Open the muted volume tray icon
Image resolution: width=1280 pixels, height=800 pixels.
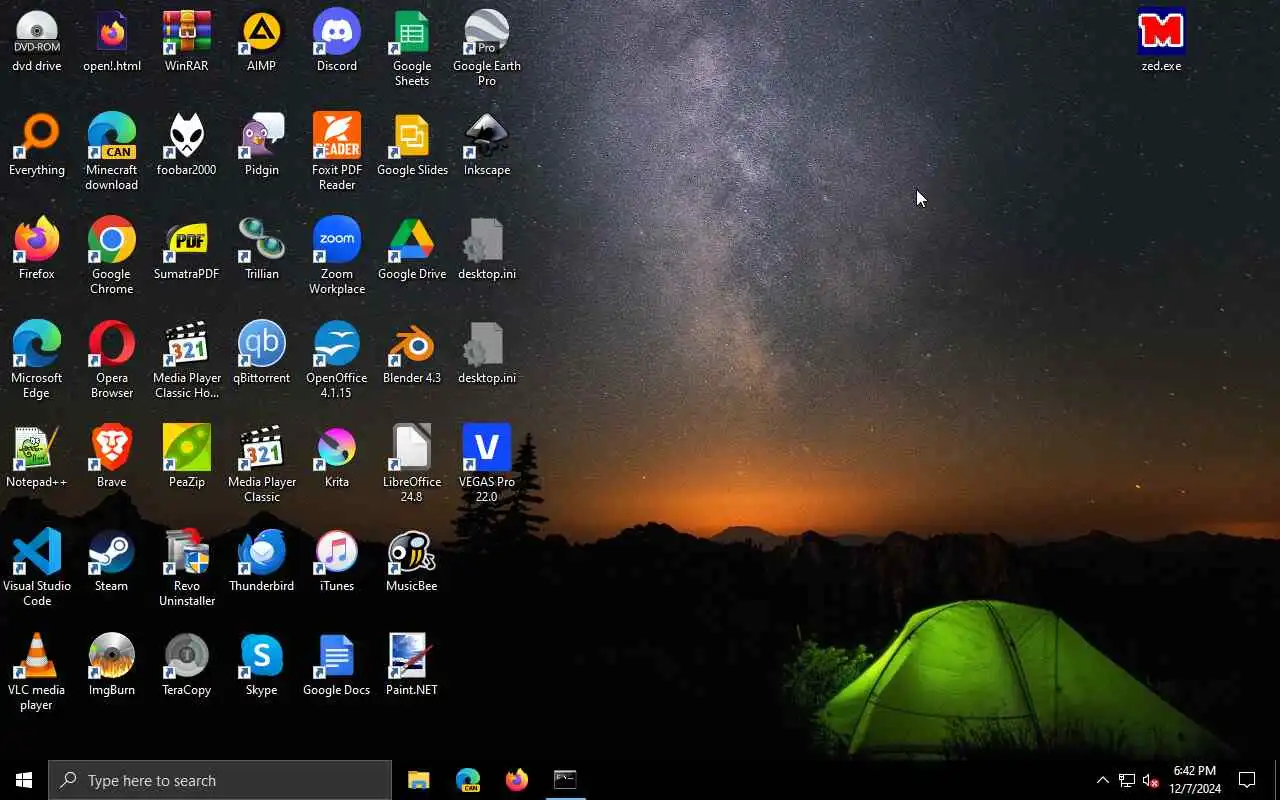(1150, 780)
